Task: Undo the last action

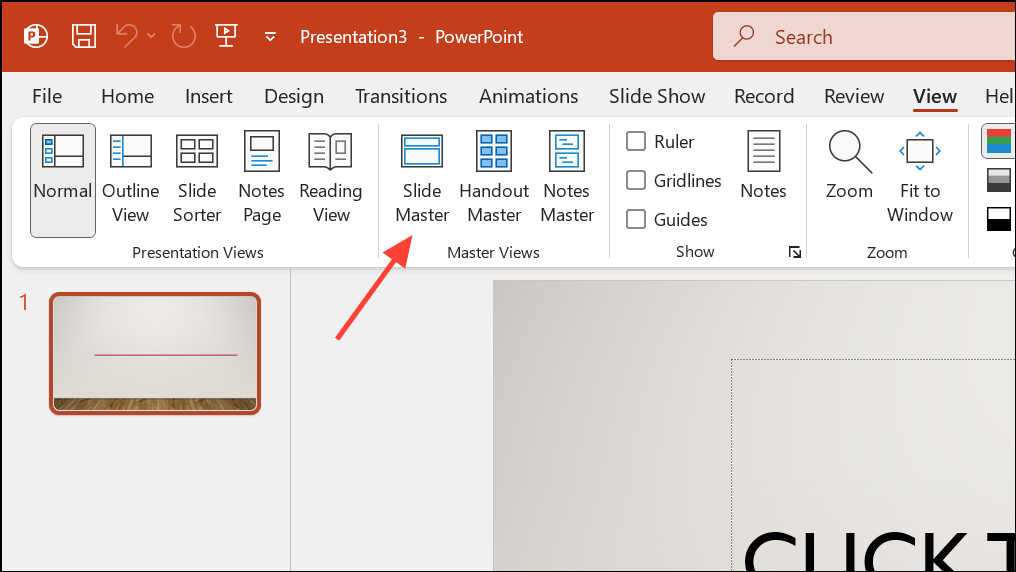Action: pos(126,36)
